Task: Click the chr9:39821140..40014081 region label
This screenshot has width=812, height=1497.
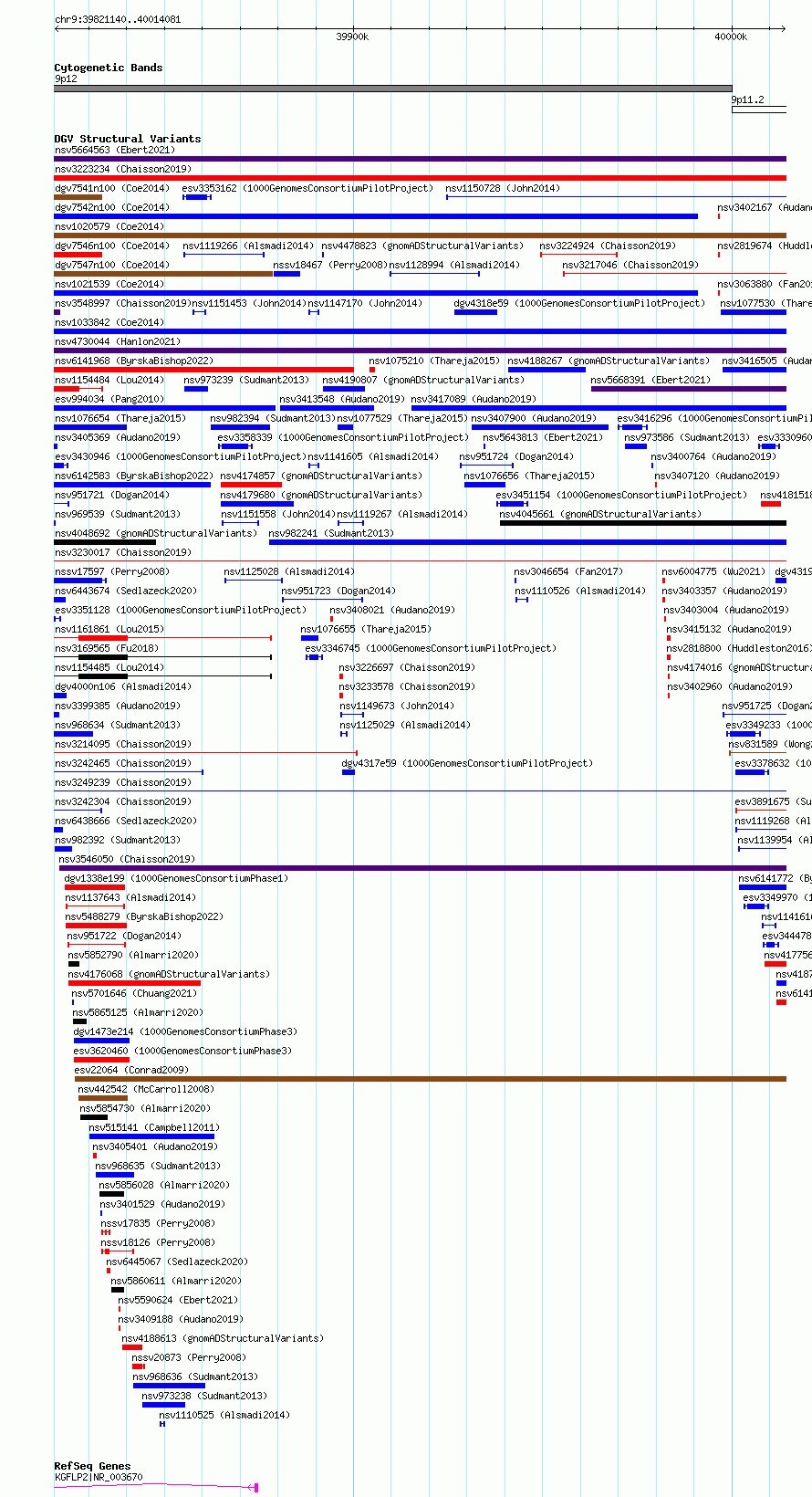Action: [118, 19]
